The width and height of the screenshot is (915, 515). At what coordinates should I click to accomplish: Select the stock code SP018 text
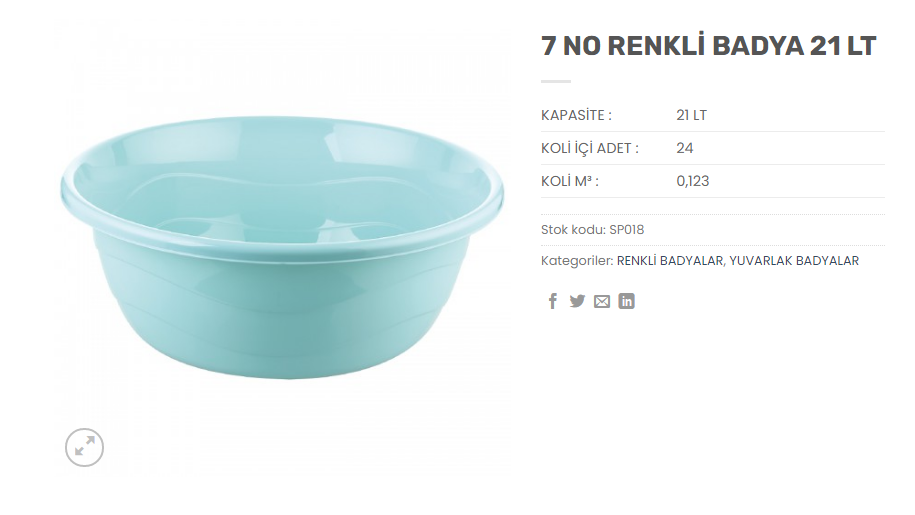point(627,230)
